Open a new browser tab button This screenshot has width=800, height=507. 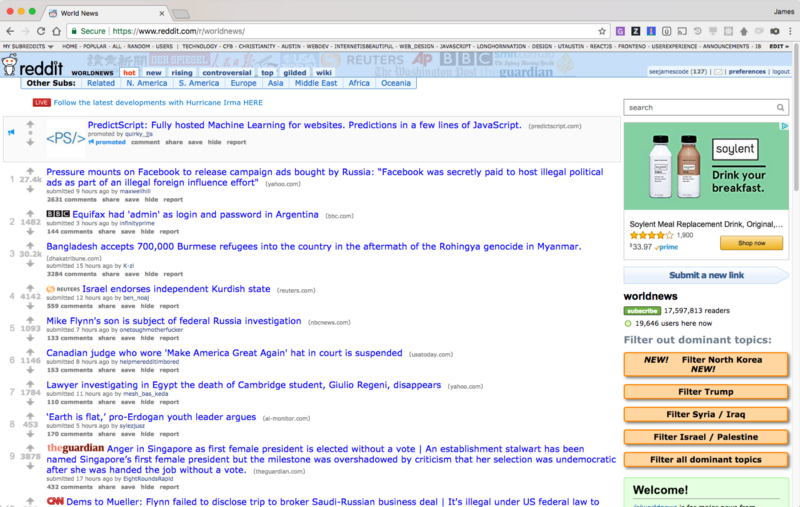pyautogui.click(x=181, y=13)
